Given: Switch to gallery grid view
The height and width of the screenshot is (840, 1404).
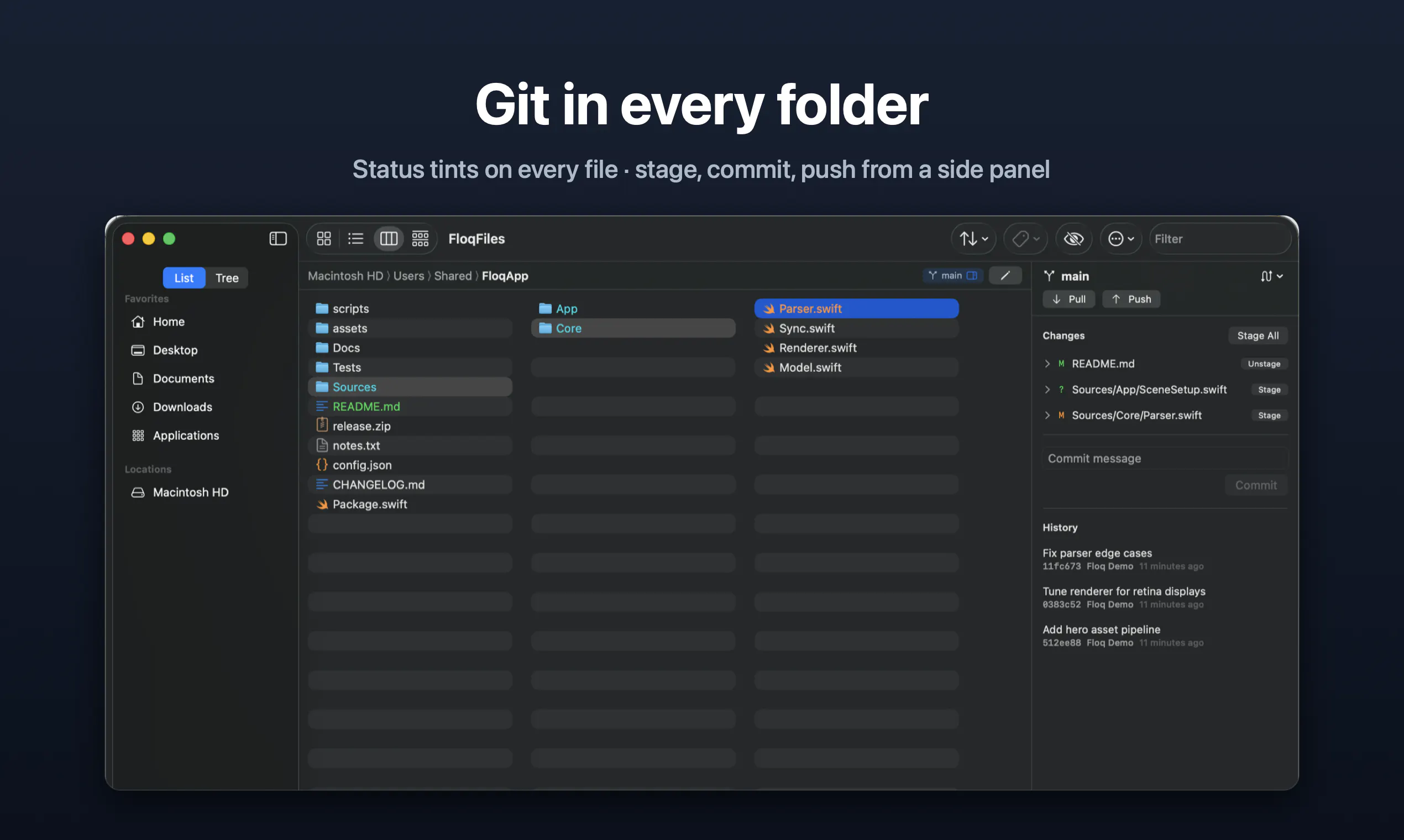Looking at the screenshot, I should coord(420,238).
